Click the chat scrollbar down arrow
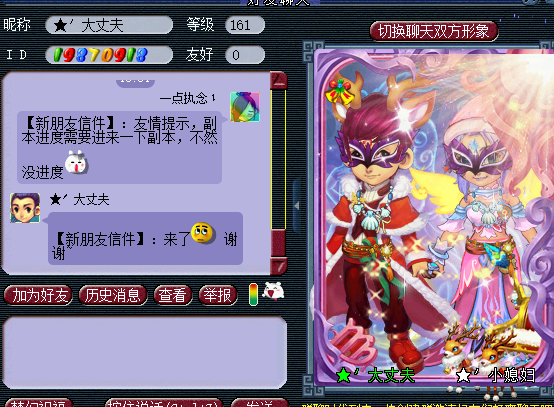 click(278, 266)
